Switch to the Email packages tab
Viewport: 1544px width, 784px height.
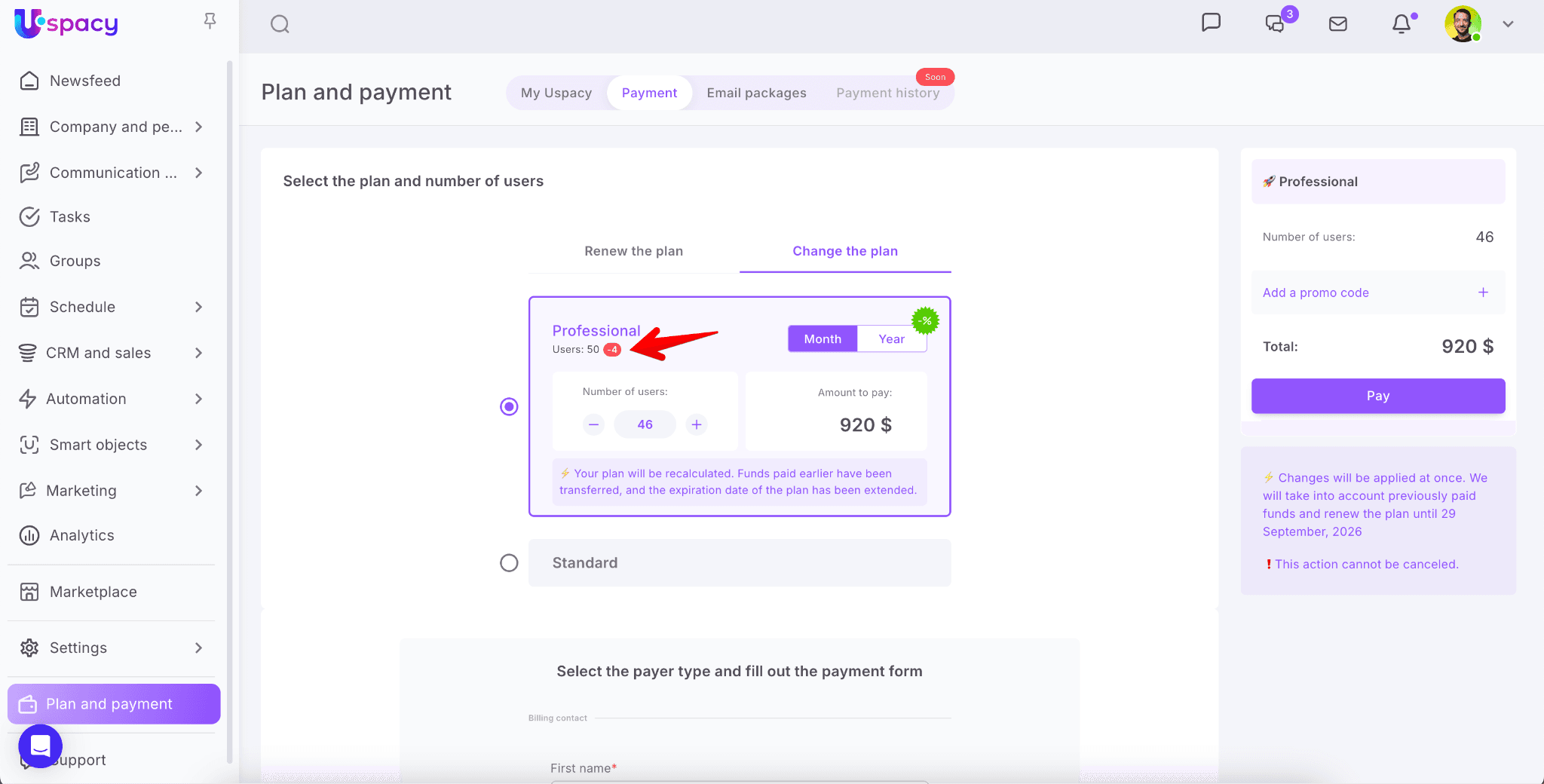point(756,93)
